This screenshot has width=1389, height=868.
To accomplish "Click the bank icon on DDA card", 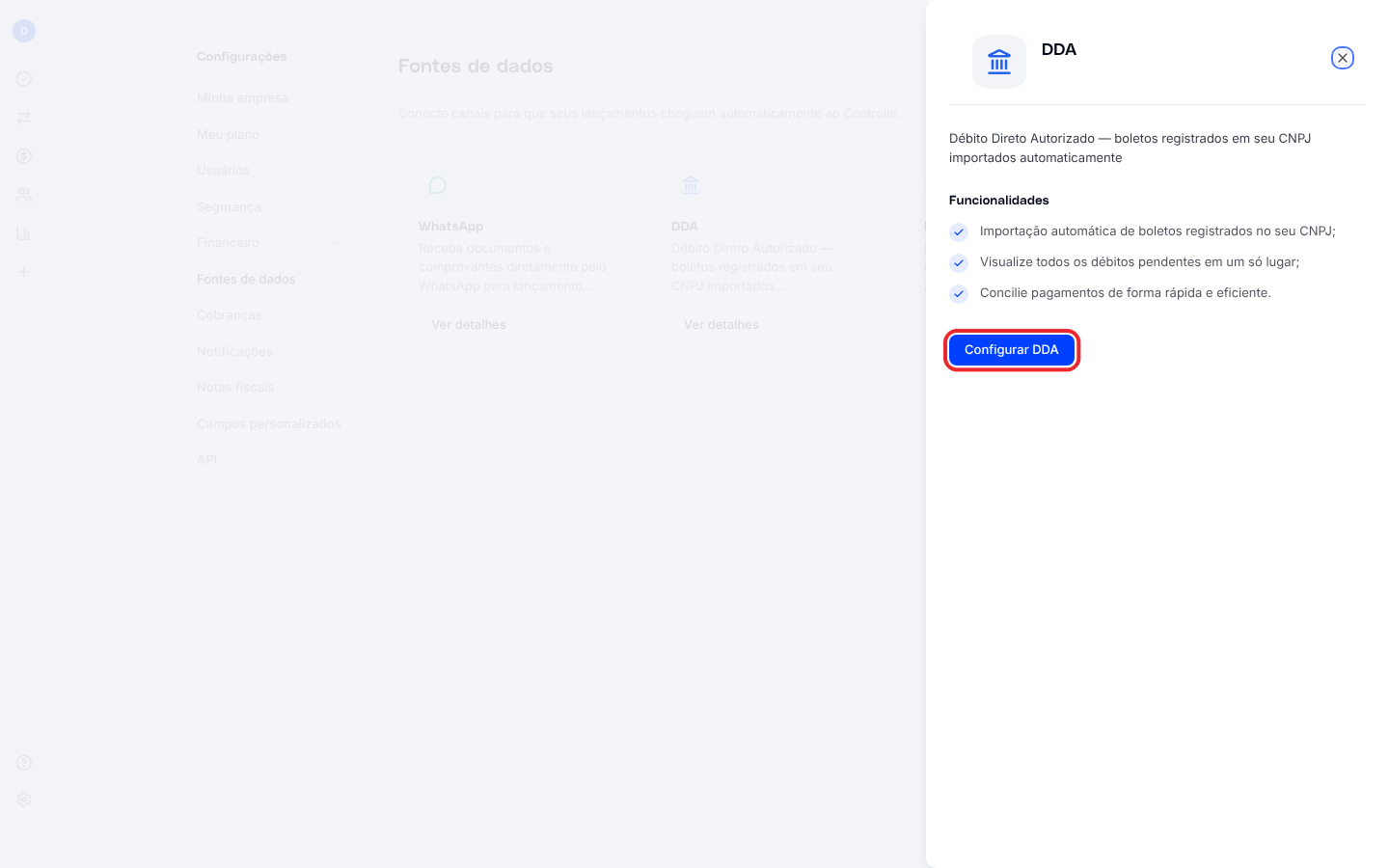I will click(x=691, y=185).
